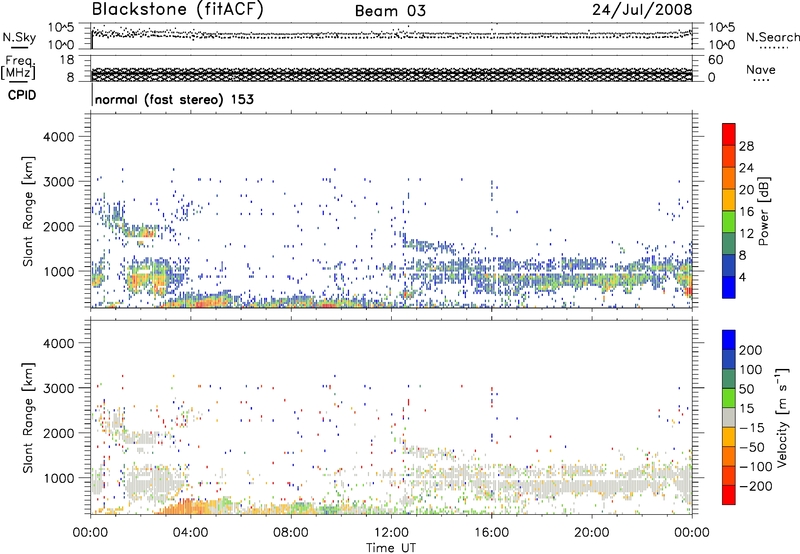800x554 pixels.
Task: Click the 24 label on Power colorbar
Action: (746, 168)
